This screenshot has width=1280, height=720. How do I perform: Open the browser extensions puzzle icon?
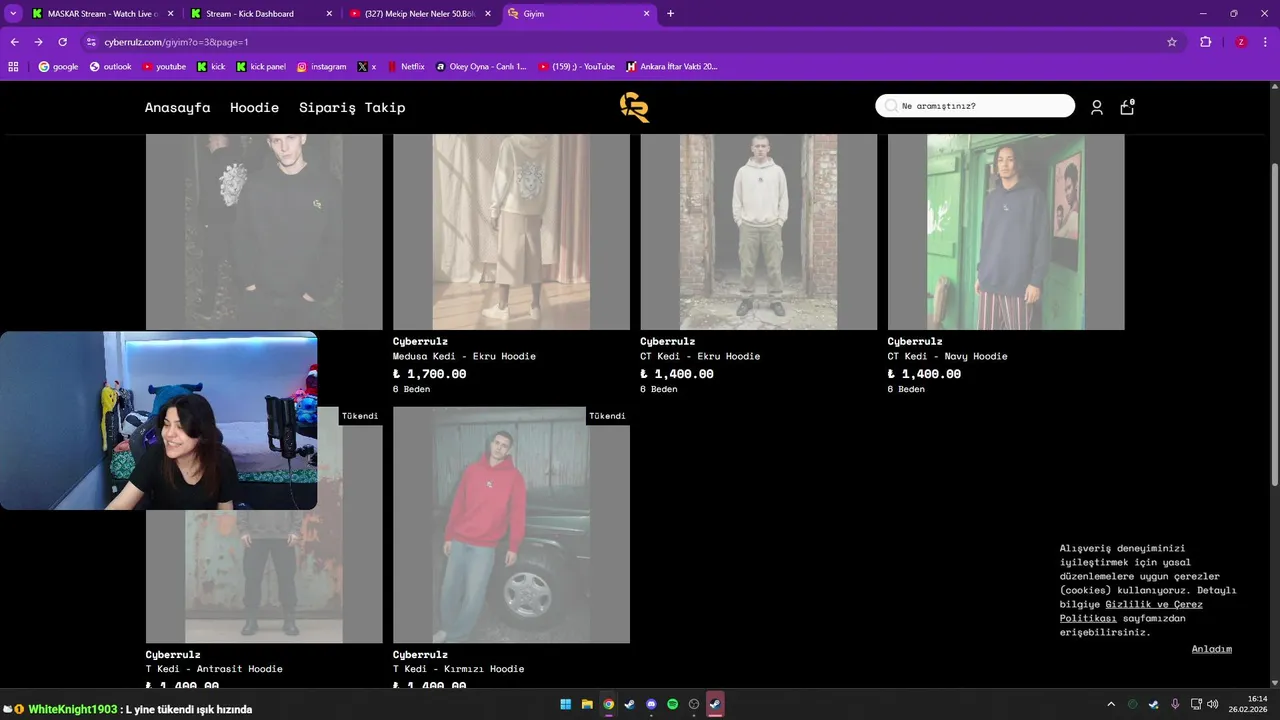tap(1205, 42)
